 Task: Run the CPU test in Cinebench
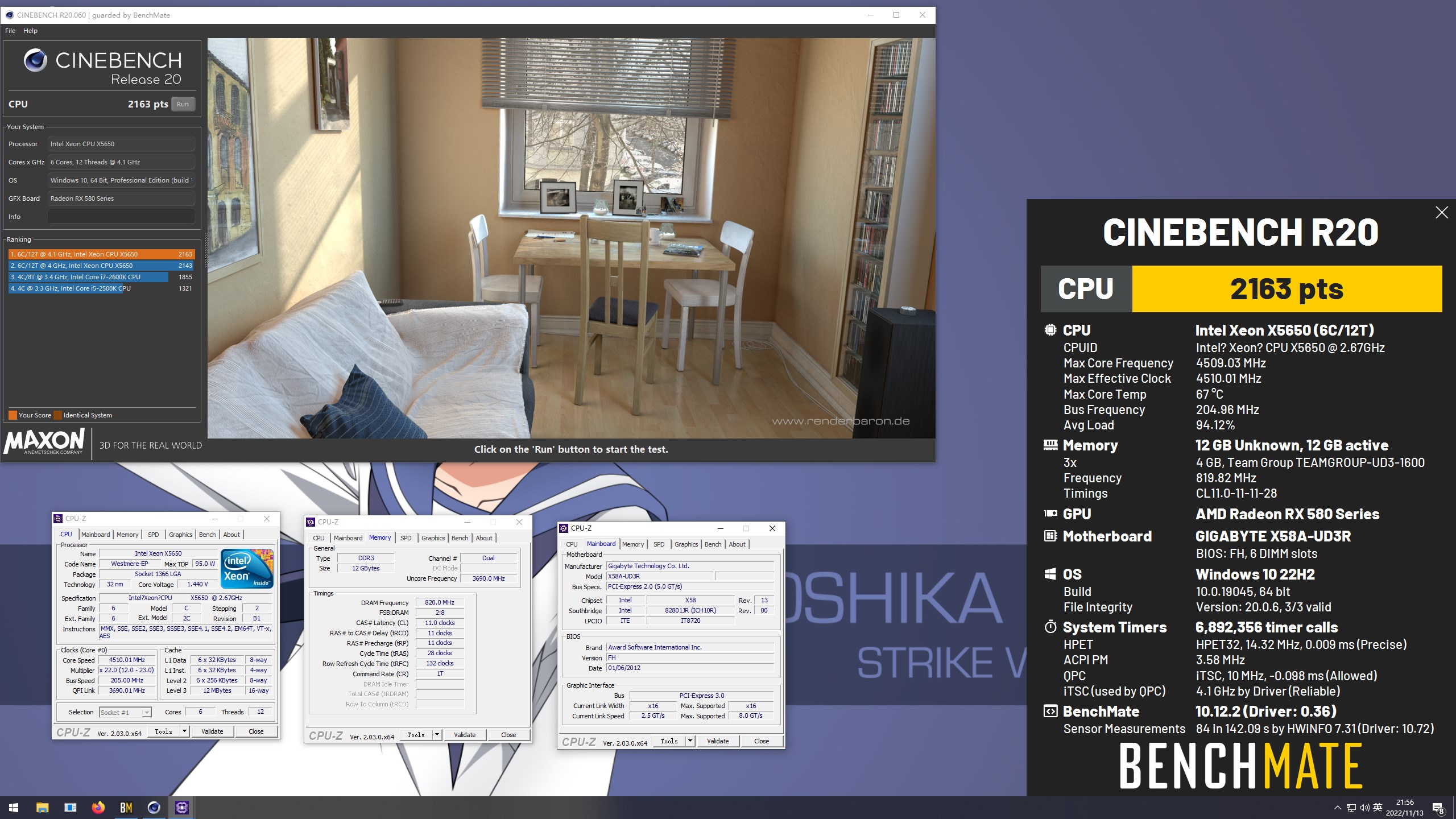tap(183, 104)
